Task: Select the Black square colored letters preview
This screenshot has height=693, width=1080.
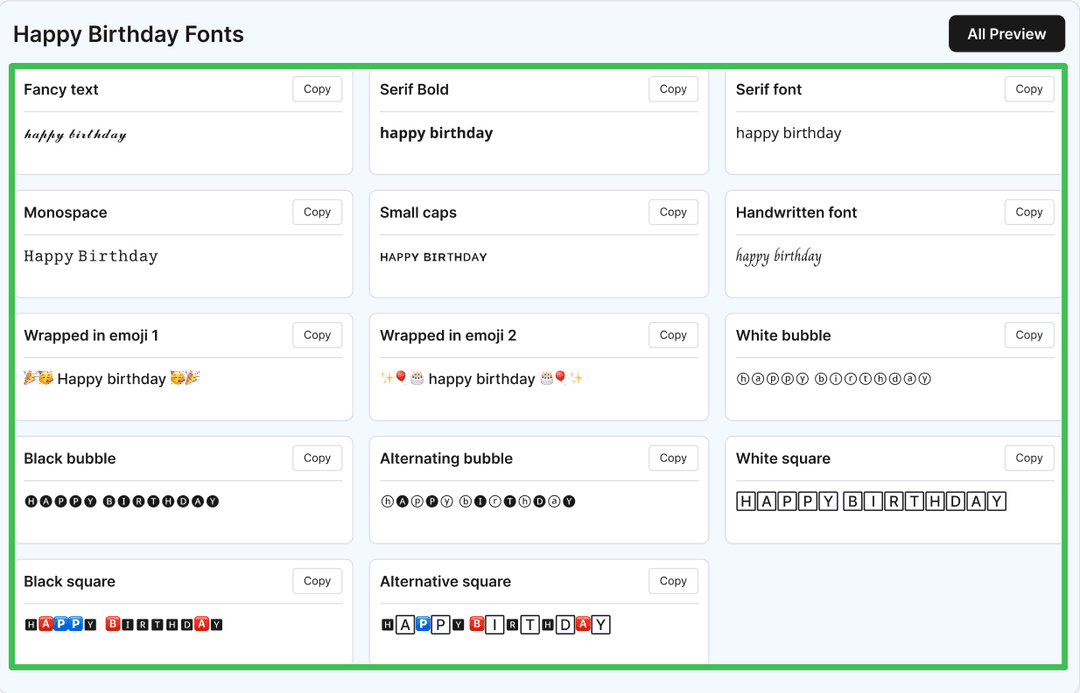Action: click(123, 624)
